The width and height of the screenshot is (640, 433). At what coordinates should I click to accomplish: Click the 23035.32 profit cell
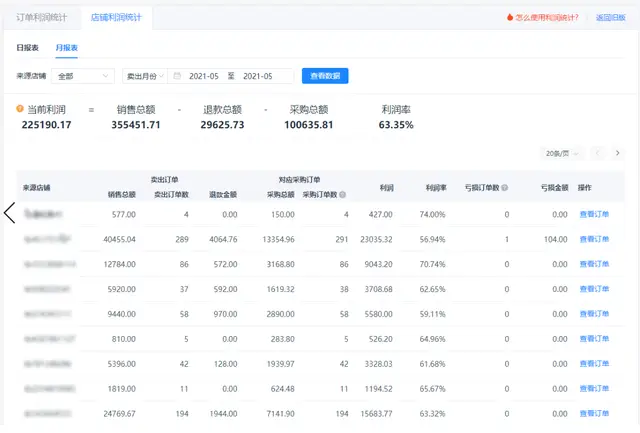click(x=376, y=239)
